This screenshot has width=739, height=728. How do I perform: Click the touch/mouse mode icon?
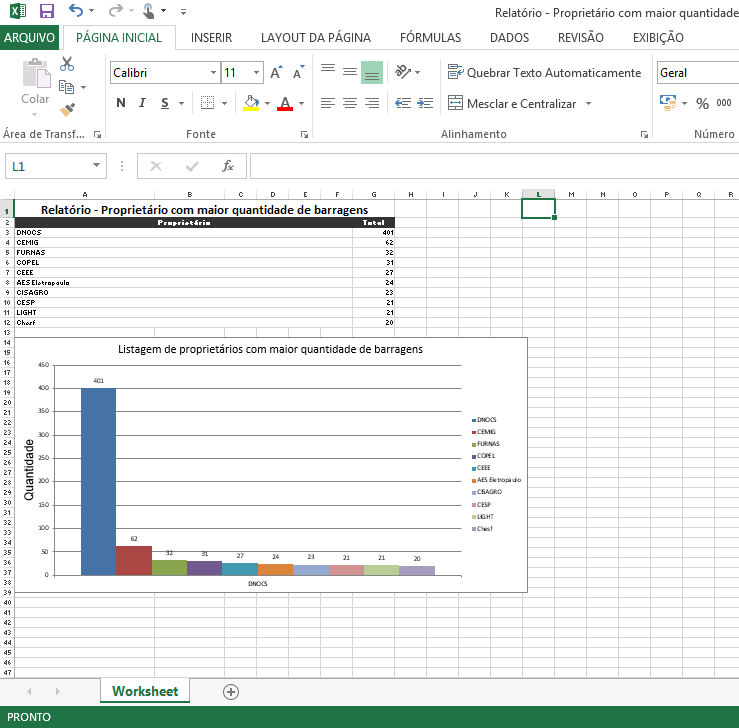148,10
